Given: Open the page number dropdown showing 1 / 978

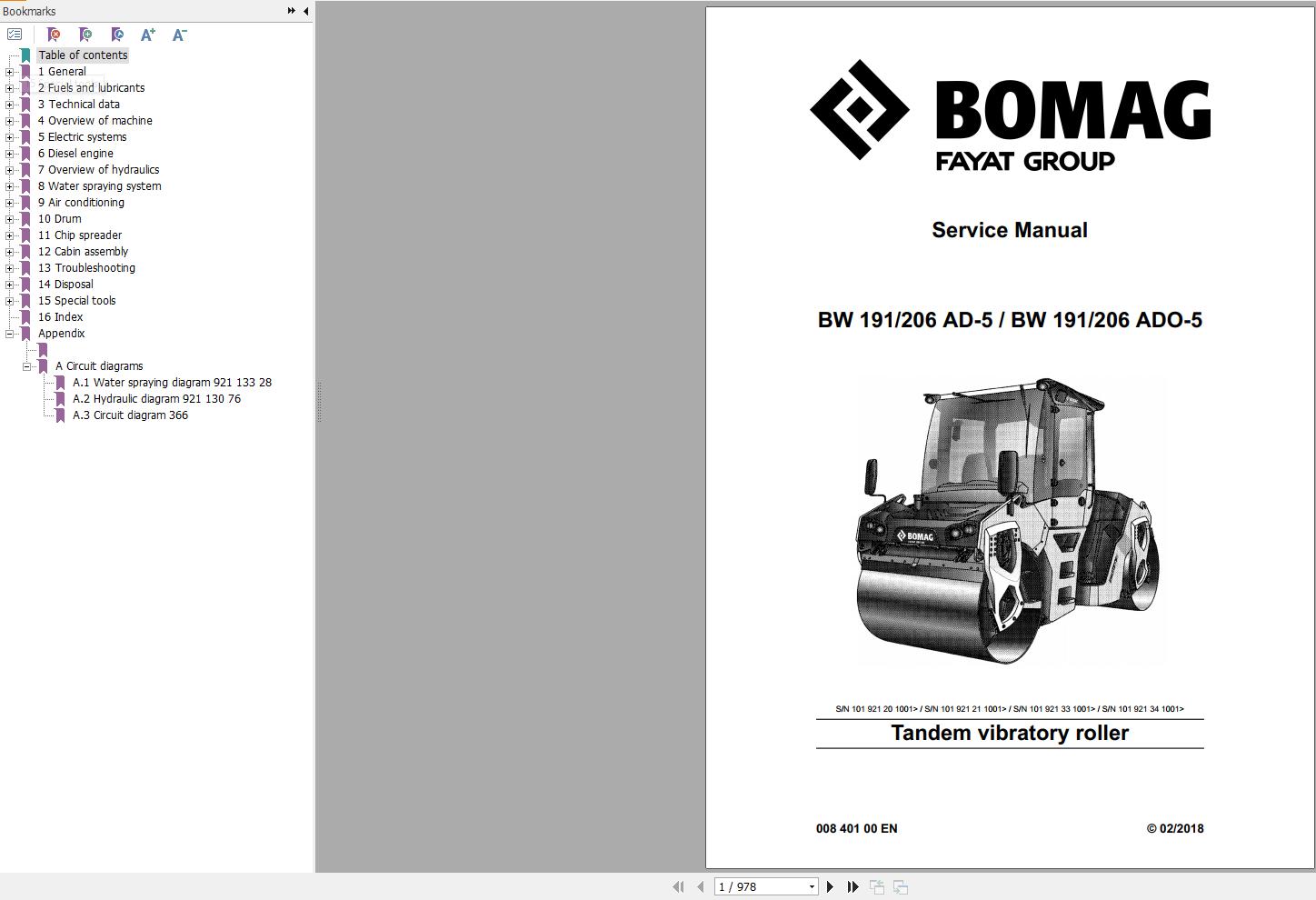Looking at the screenshot, I should (x=812, y=886).
